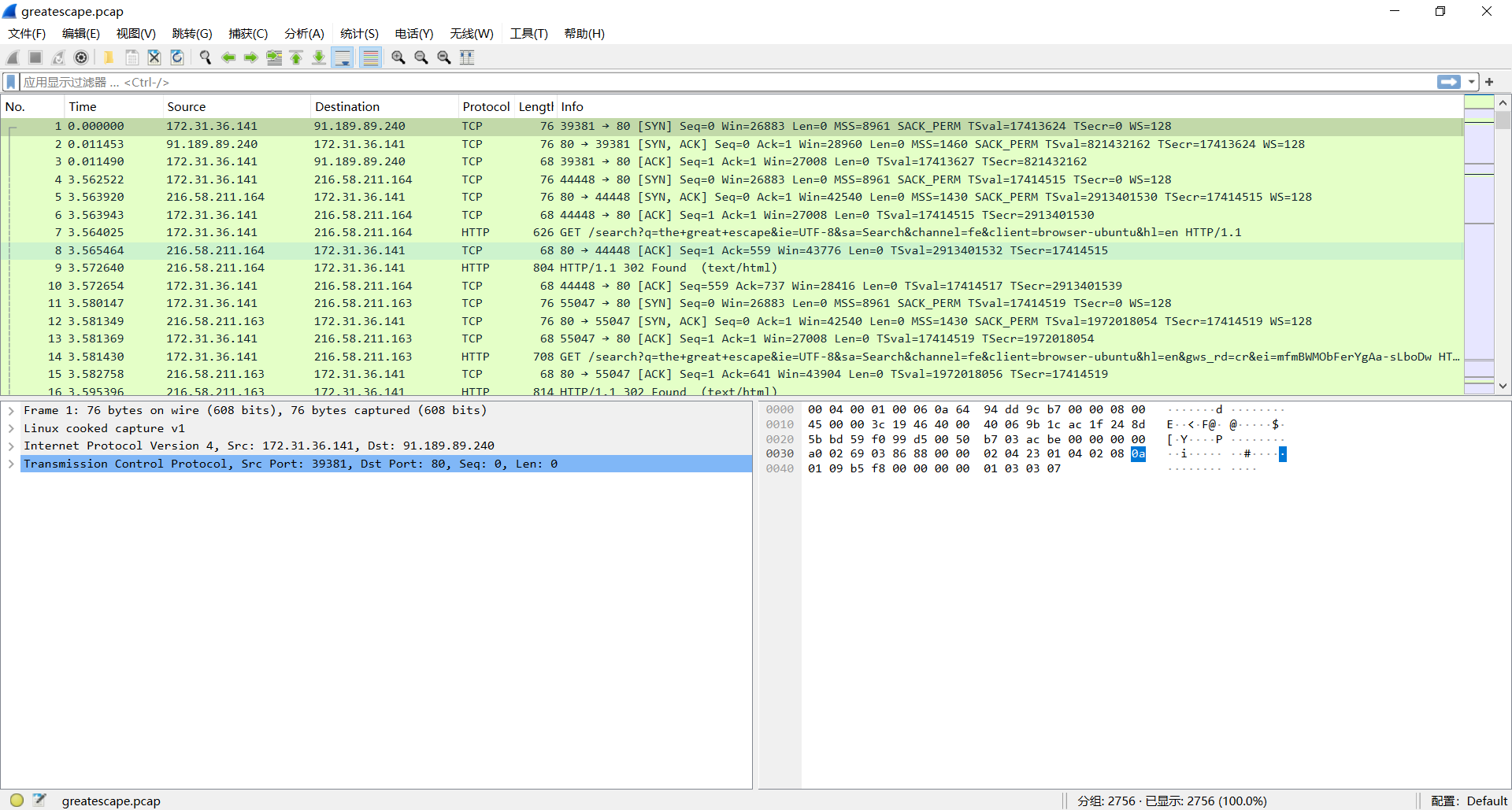
Task: Apply the display filter arrow button
Action: (x=1449, y=82)
